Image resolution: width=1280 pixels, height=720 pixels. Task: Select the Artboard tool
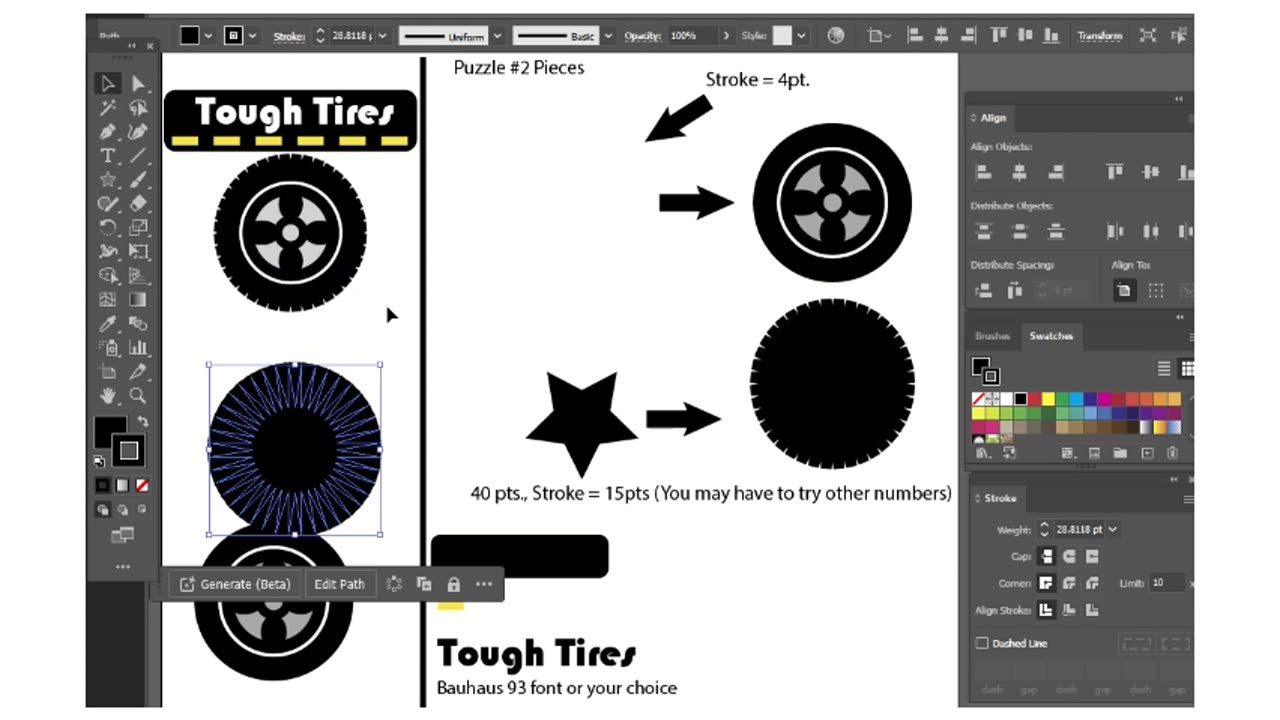pos(108,371)
